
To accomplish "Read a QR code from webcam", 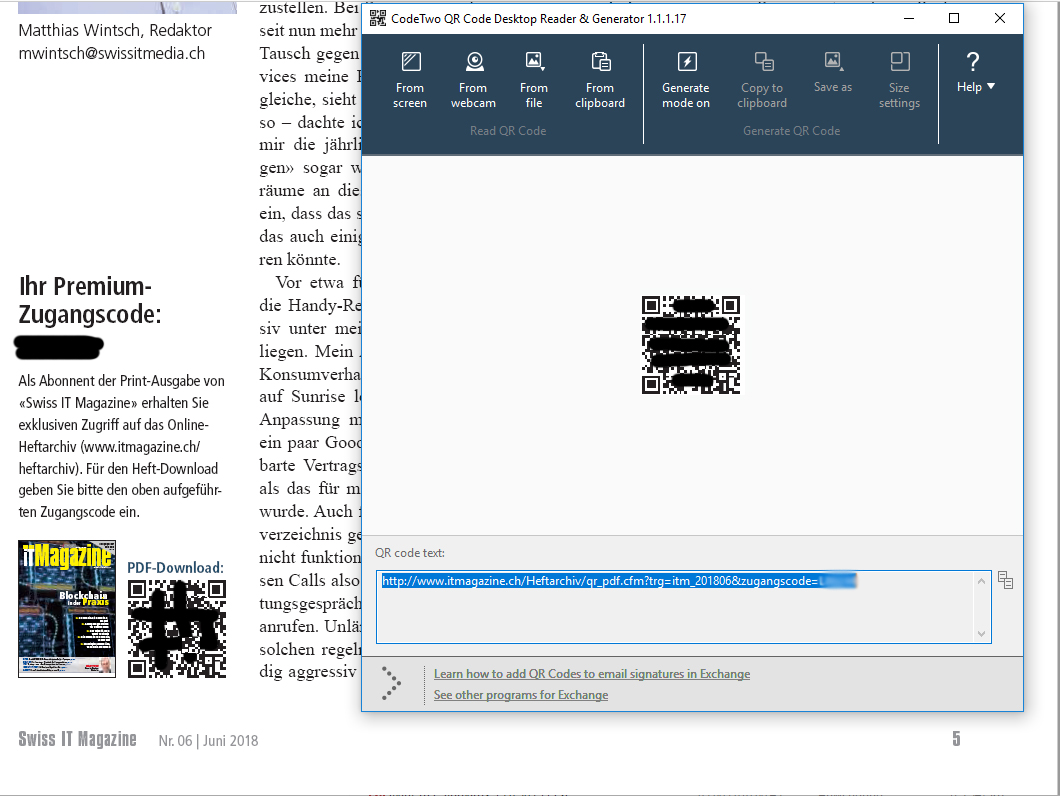I will [473, 80].
